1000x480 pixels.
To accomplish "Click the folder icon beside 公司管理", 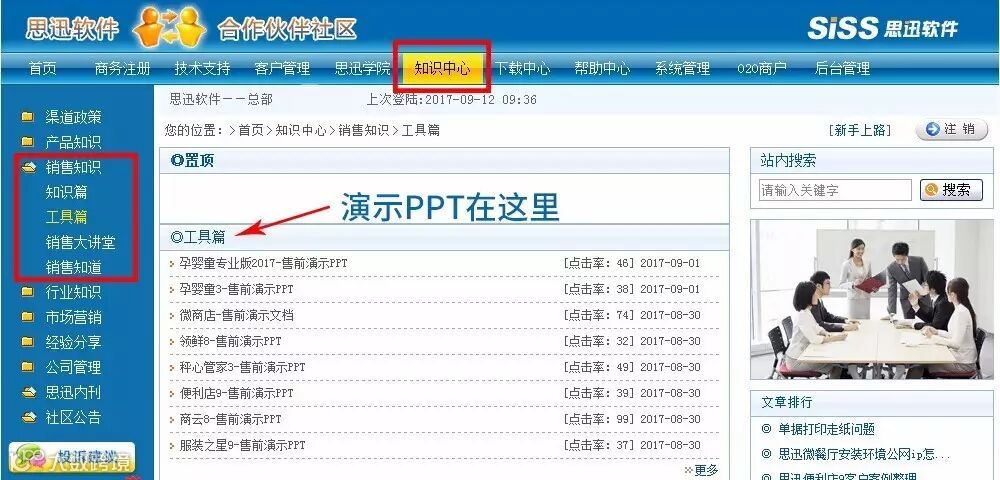I will (27, 367).
